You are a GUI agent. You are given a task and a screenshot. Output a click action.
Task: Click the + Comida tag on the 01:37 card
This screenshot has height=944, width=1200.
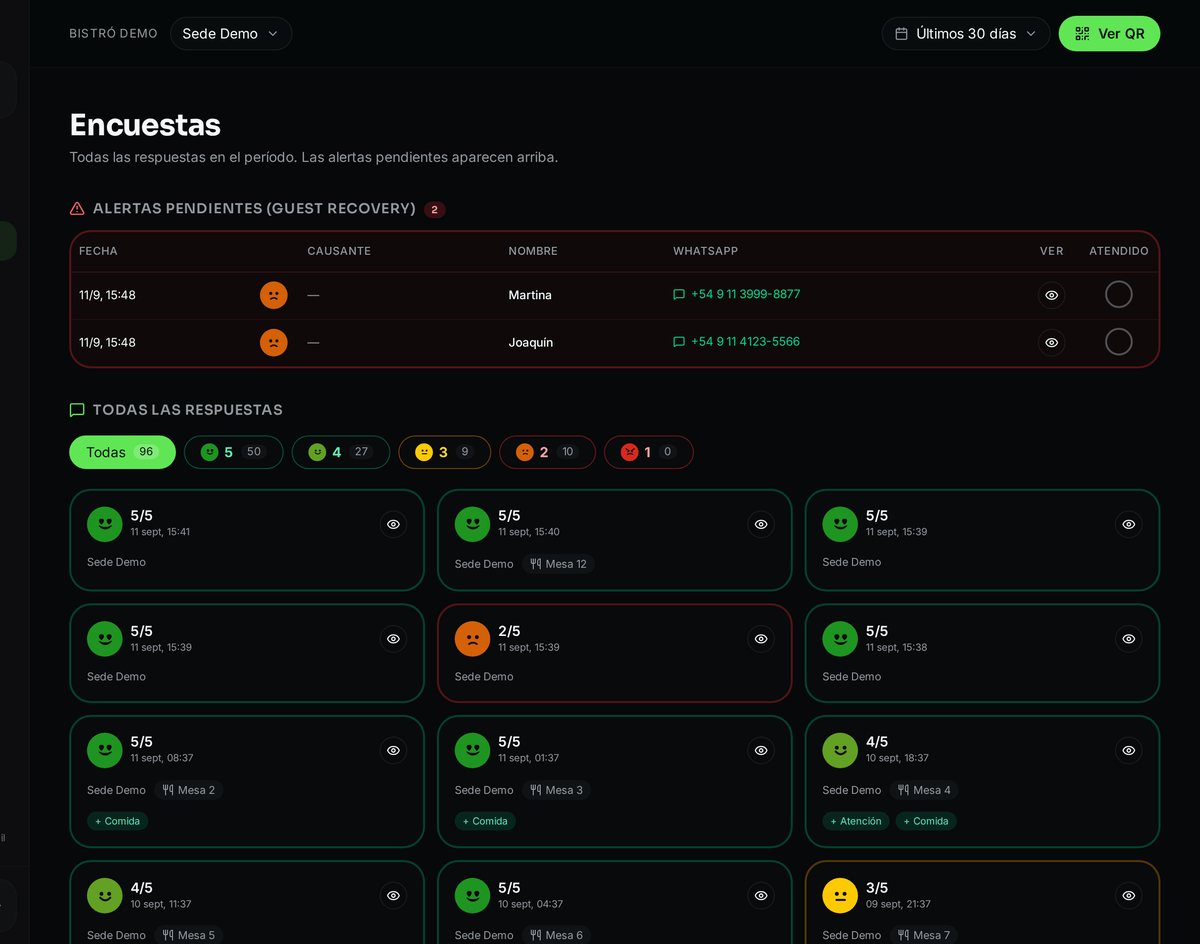click(486, 821)
